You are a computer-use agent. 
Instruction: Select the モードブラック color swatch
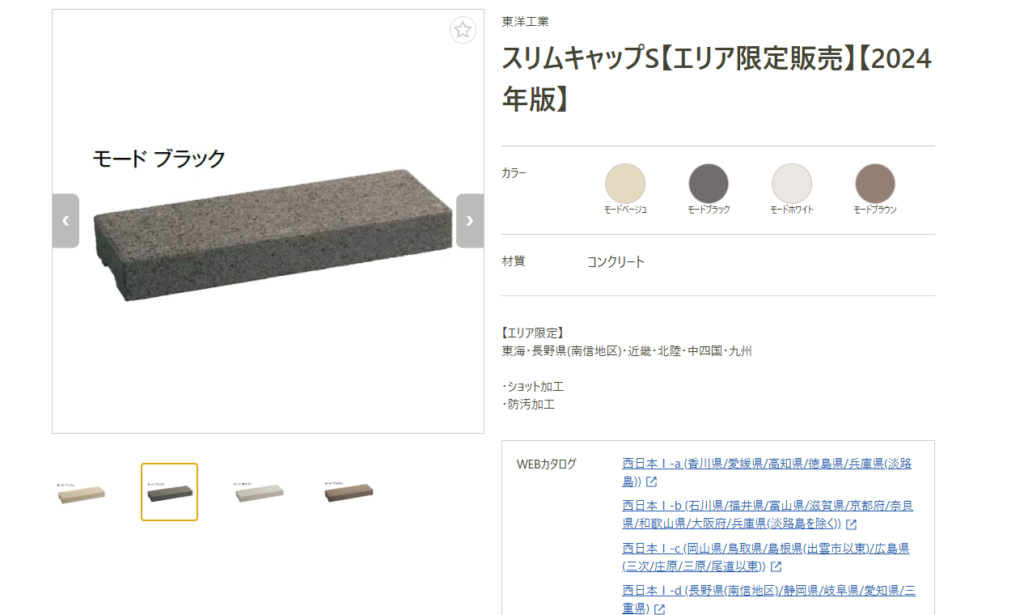708,183
